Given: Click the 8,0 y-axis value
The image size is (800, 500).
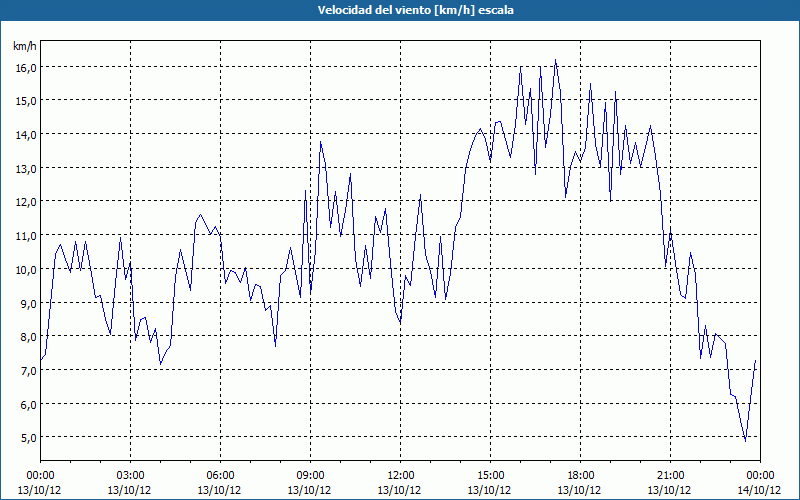Looking at the screenshot, I should coord(28,337).
